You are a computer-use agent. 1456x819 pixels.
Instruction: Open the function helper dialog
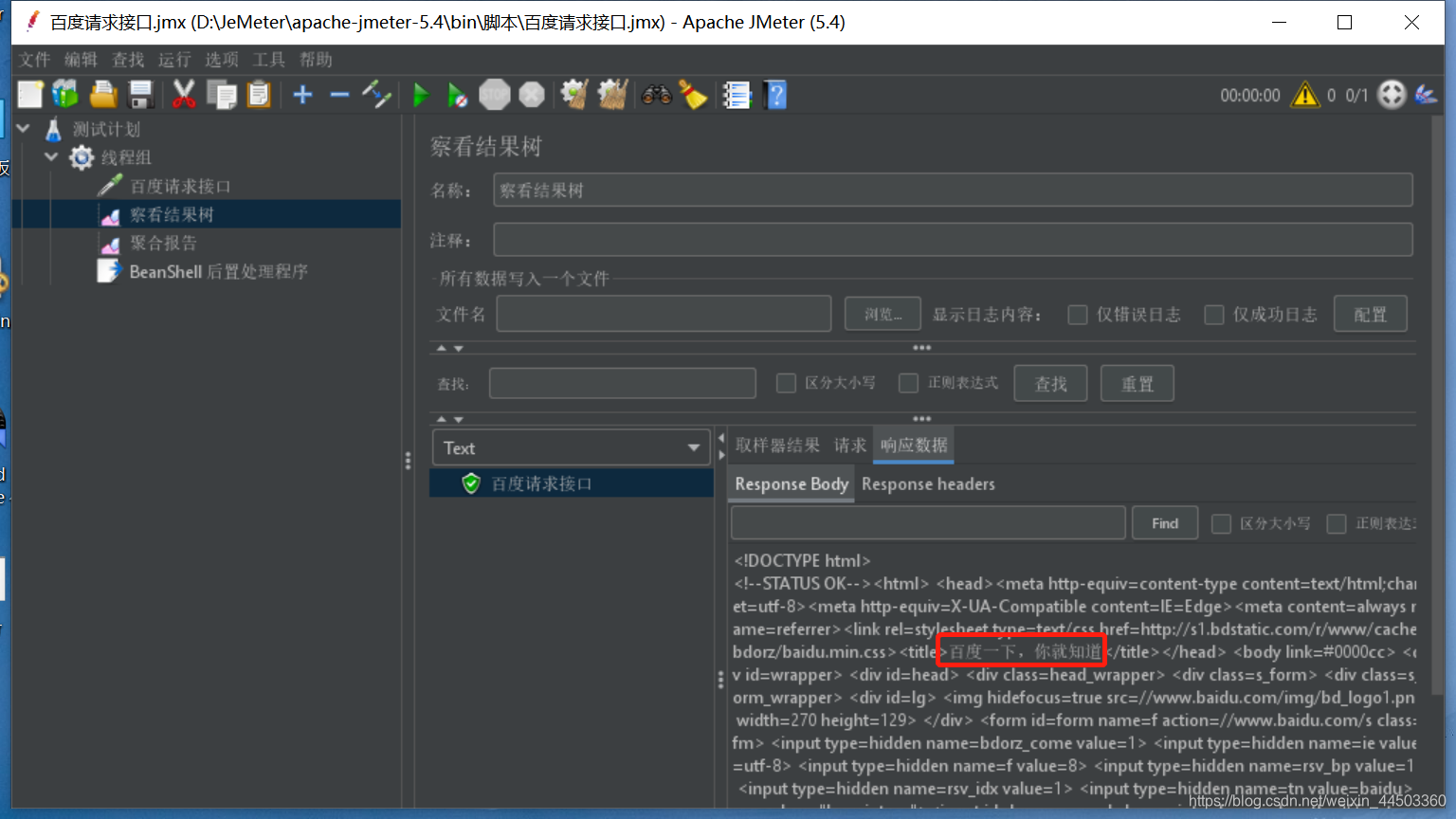(x=737, y=95)
